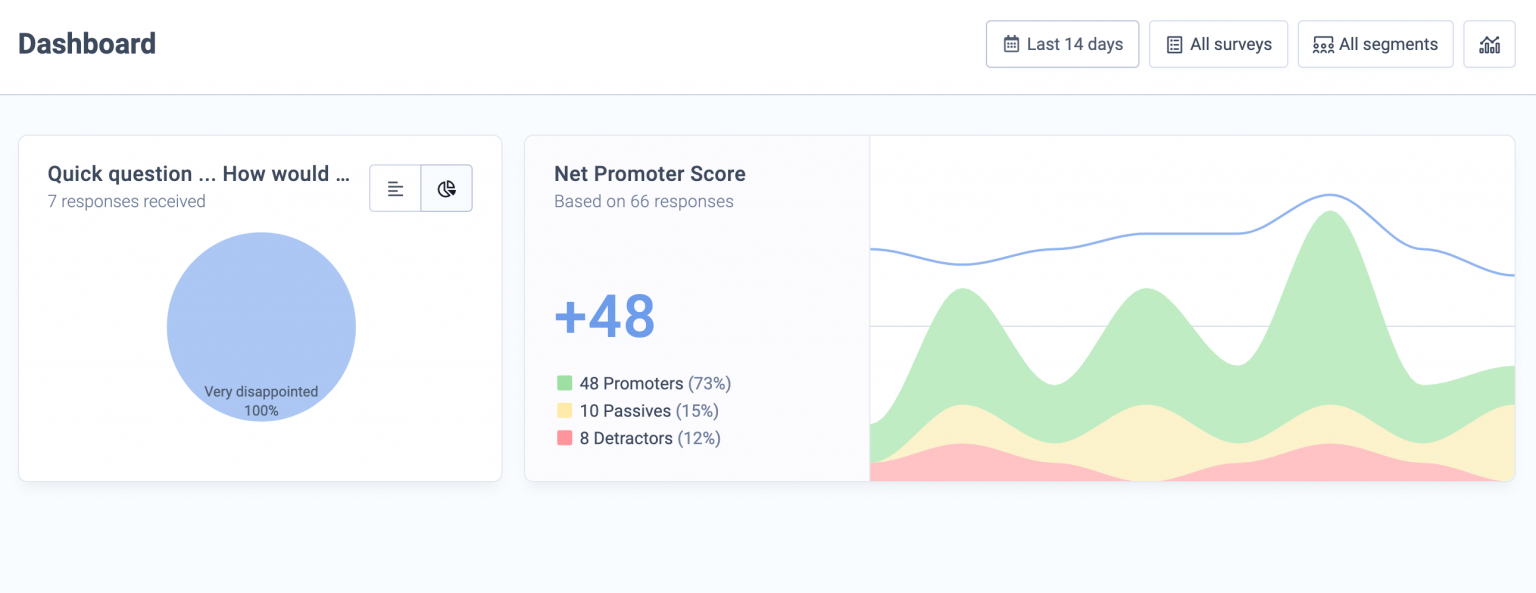Click the survey list icon in All surveys
1536x593 pixels.
pos(1173,44)
